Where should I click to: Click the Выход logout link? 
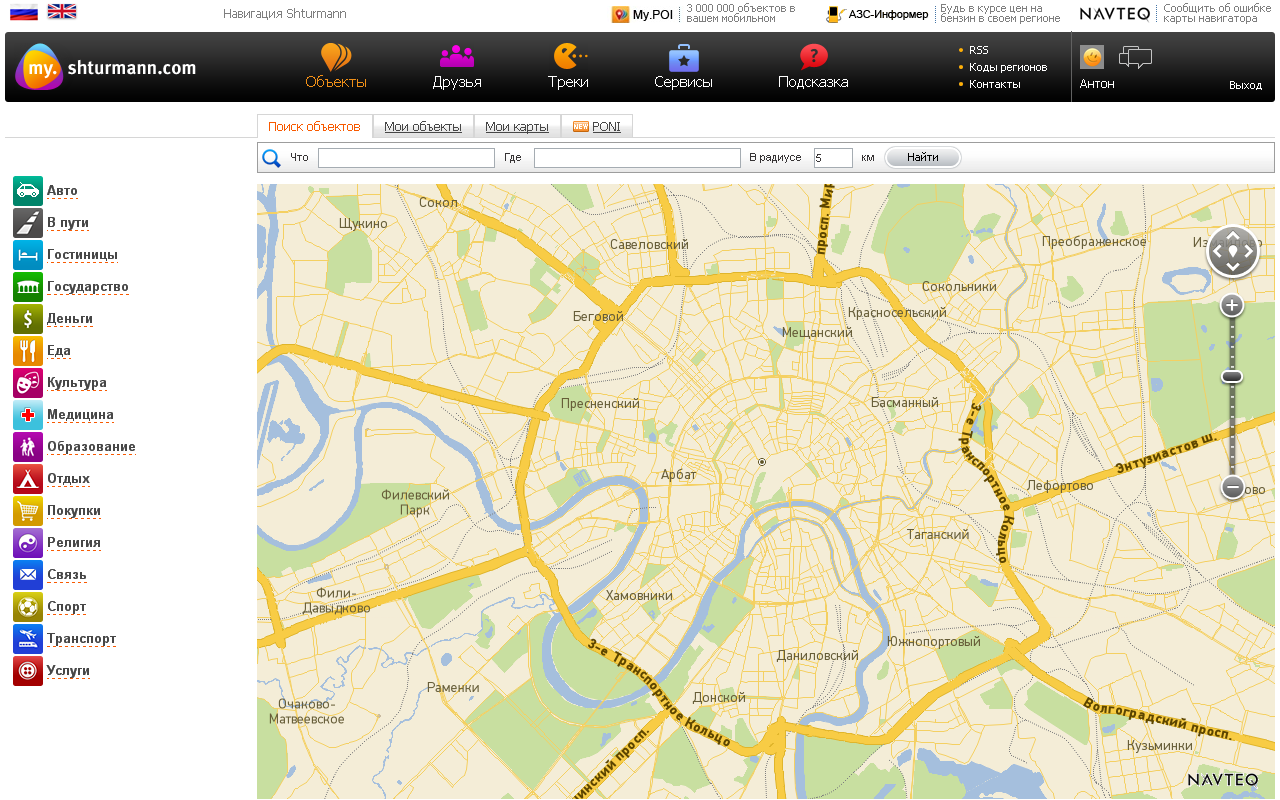1245,86
